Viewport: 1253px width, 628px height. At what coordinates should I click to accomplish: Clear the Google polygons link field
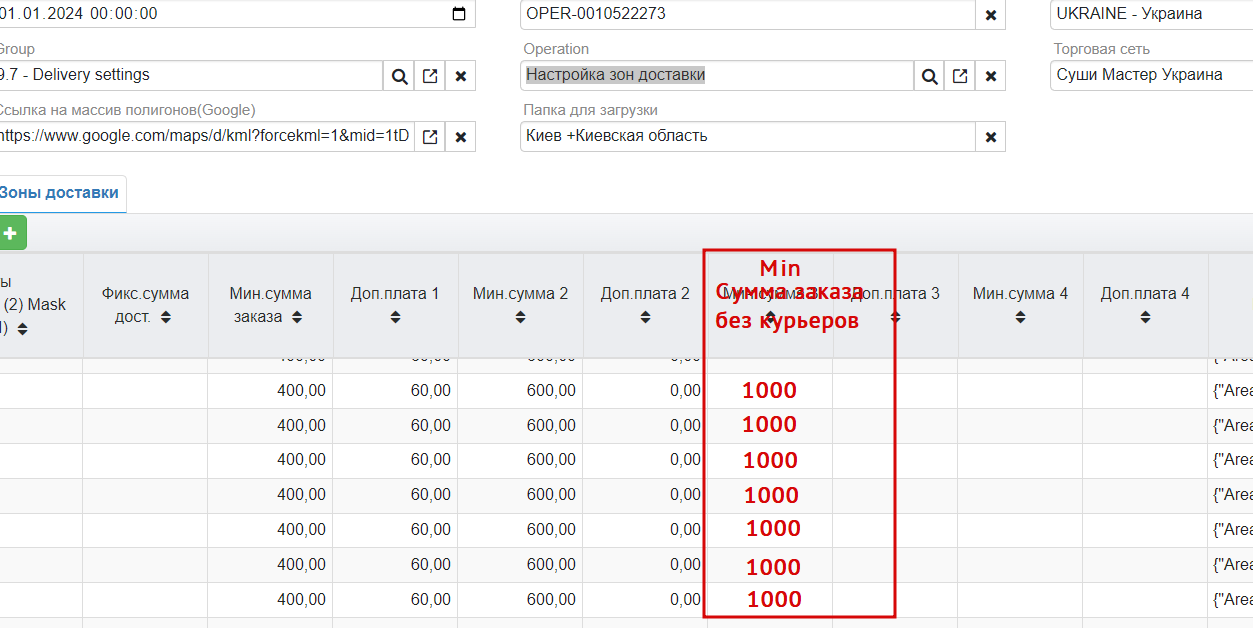tap(461, 137)
